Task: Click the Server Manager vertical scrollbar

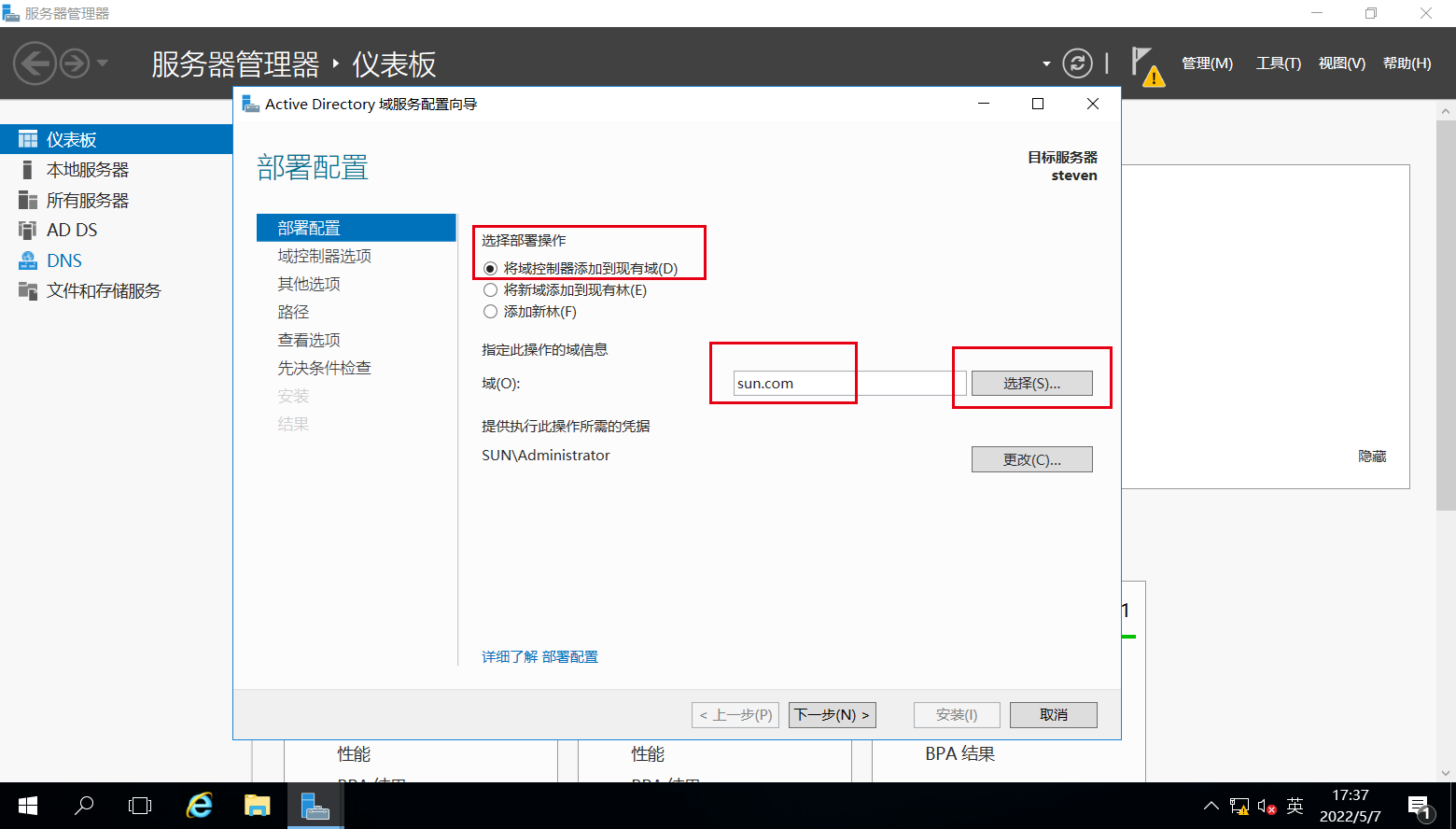Action: tap(1446, 315)
